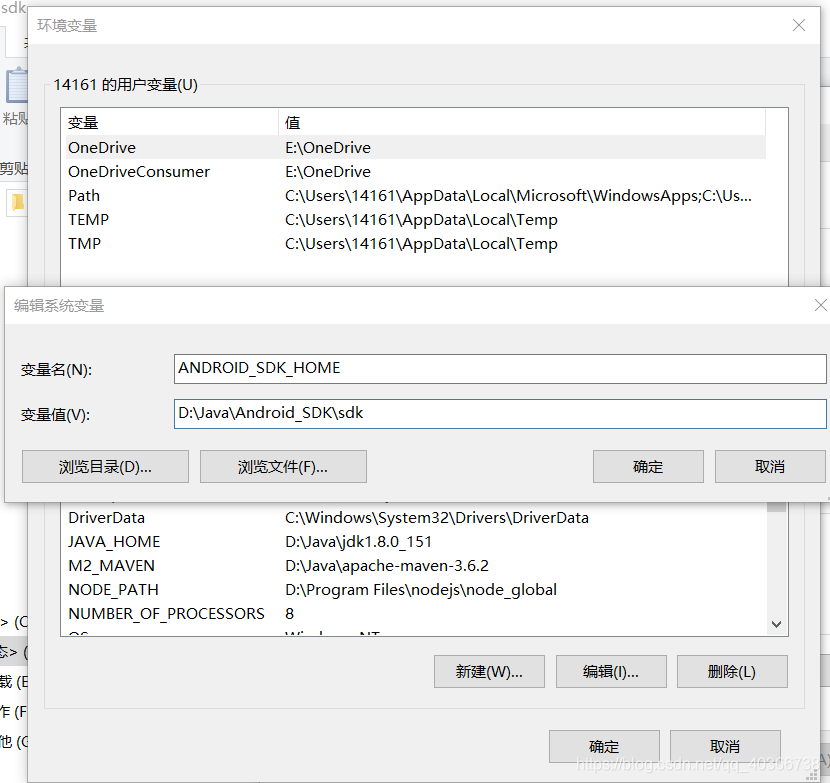Viewport: 830px width, 783px height.
Task: Select the TMP user variable row
Action: [416, 244]
